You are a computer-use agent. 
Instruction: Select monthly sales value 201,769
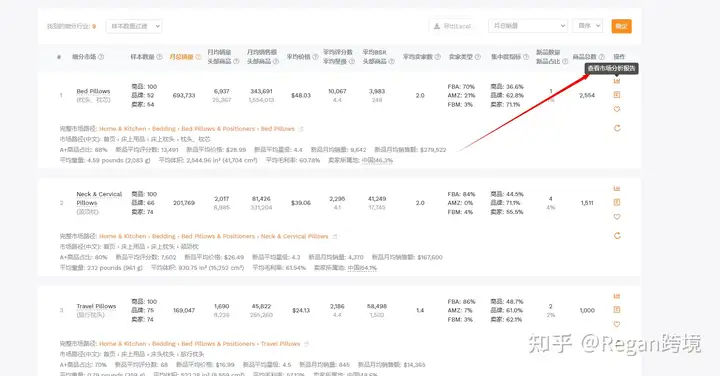(184, 203)
